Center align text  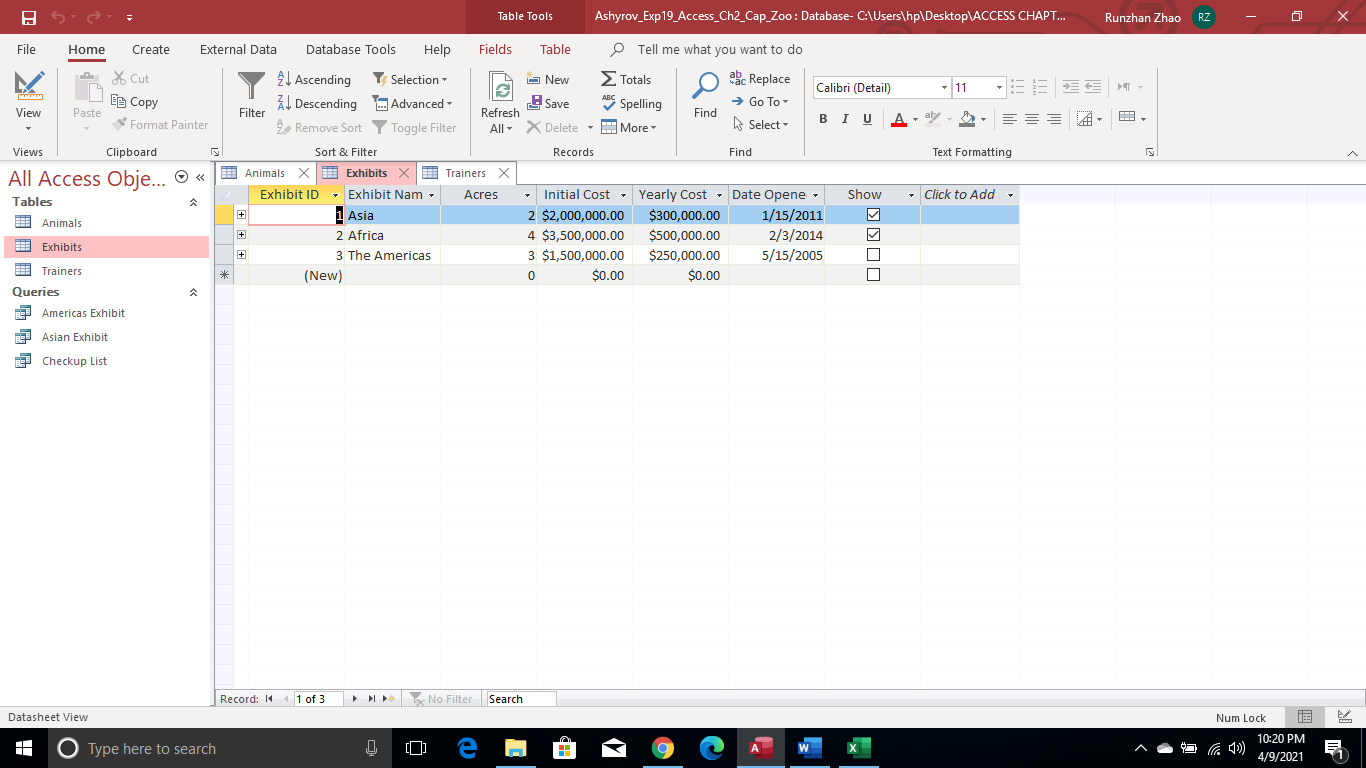pyautogui.click(x=1032, y=119)
